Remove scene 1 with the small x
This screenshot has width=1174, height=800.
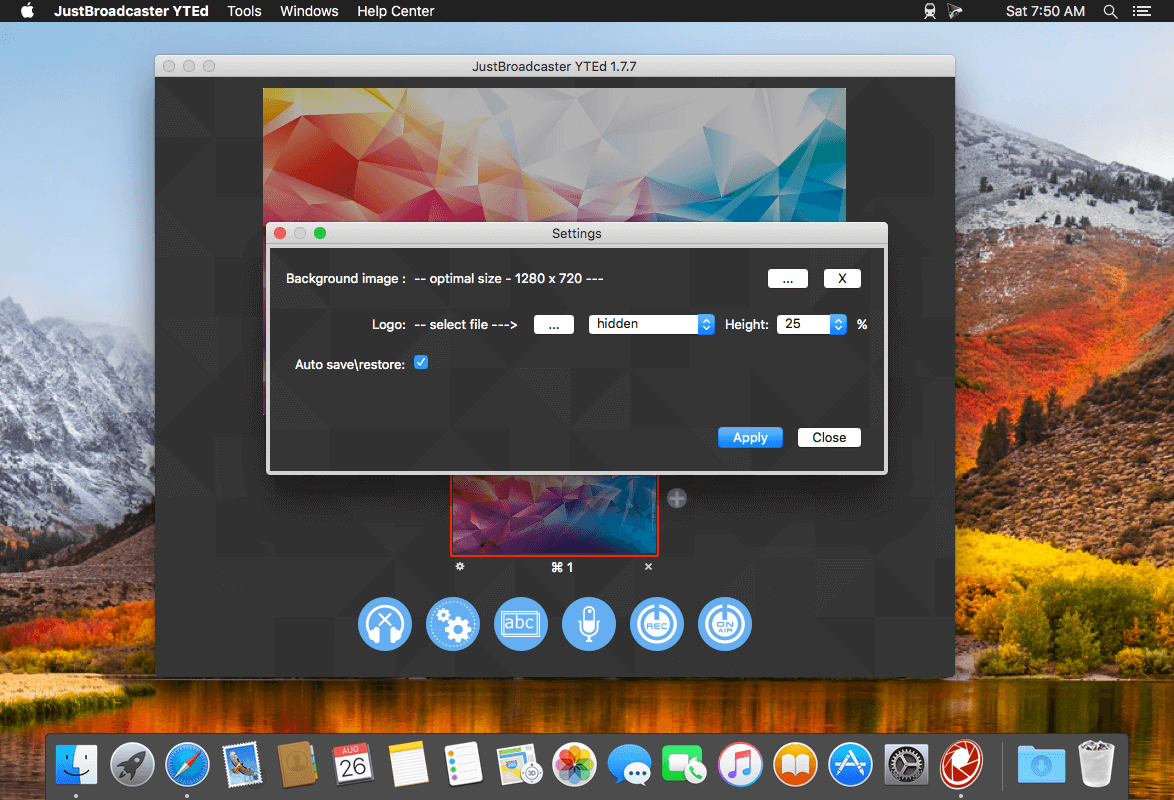(648, 566)
